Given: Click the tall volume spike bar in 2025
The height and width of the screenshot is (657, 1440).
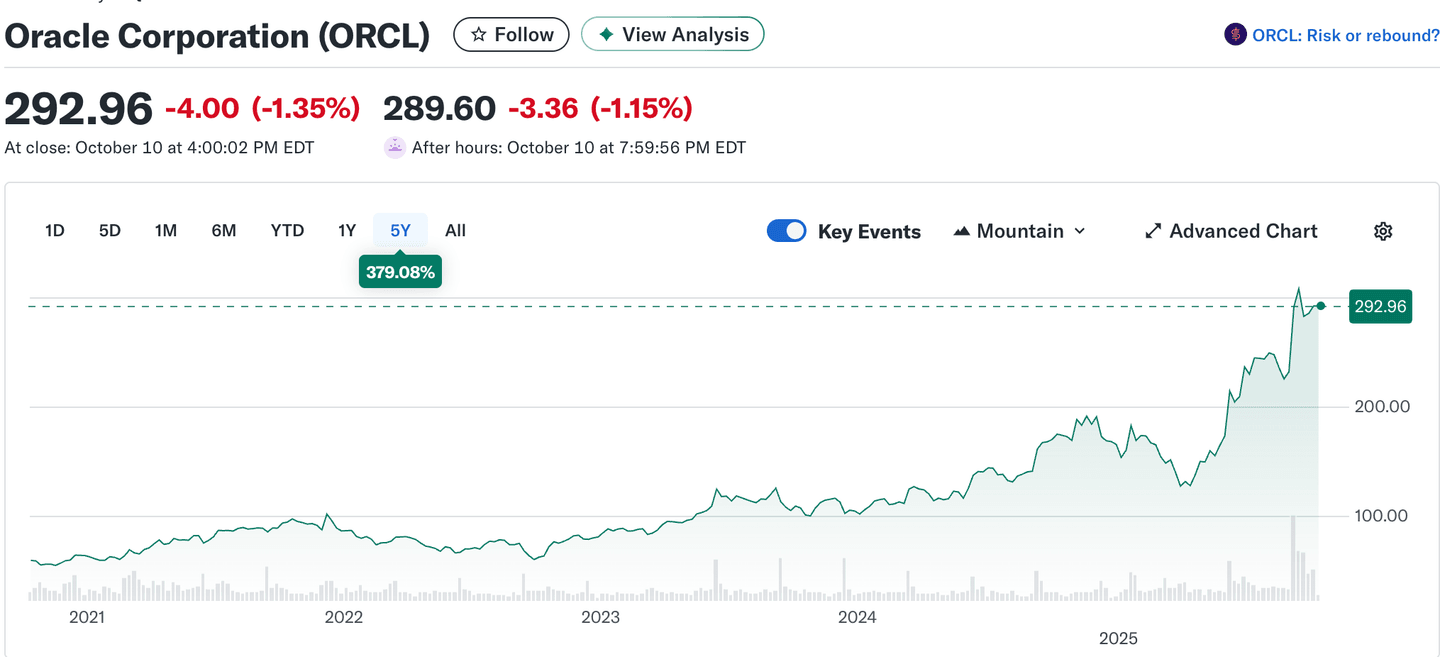Looking at the screenshot, I should (1293, 558).
